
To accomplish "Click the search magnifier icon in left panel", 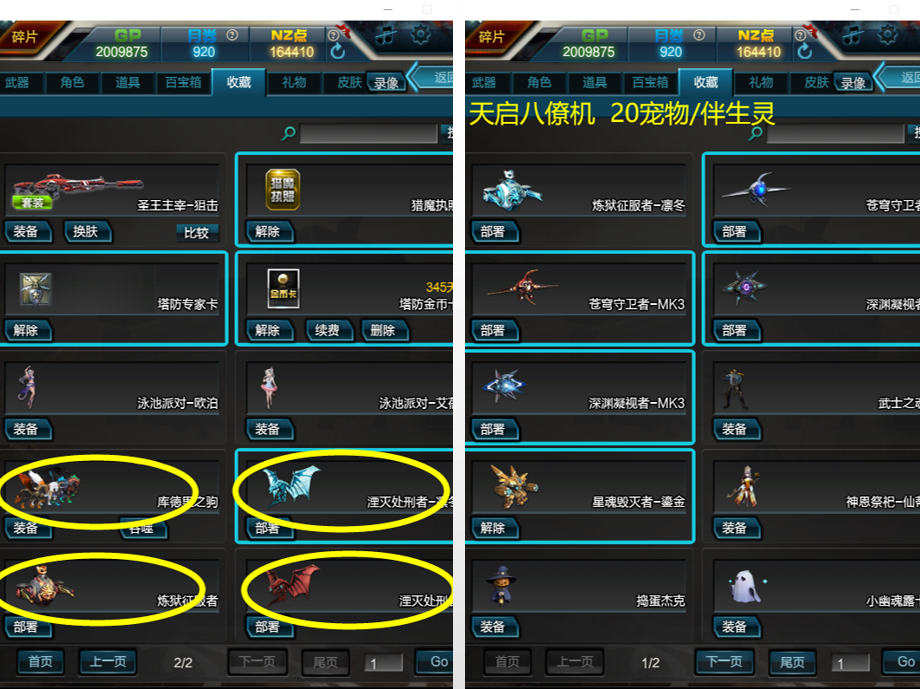I will (x=288, y=133).
